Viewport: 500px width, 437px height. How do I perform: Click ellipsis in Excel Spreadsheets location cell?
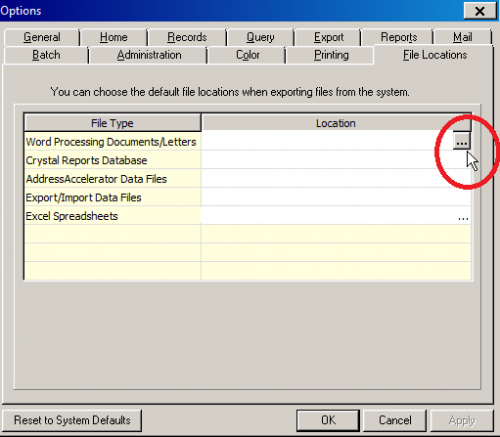point(463,217)
